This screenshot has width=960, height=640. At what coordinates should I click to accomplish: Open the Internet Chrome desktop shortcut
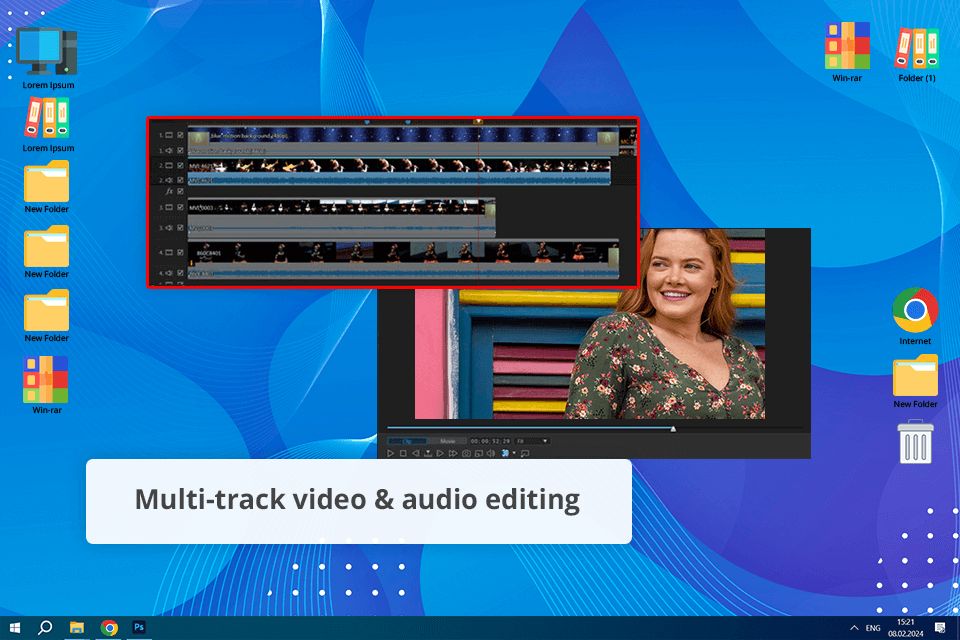[x=915, y=316]
